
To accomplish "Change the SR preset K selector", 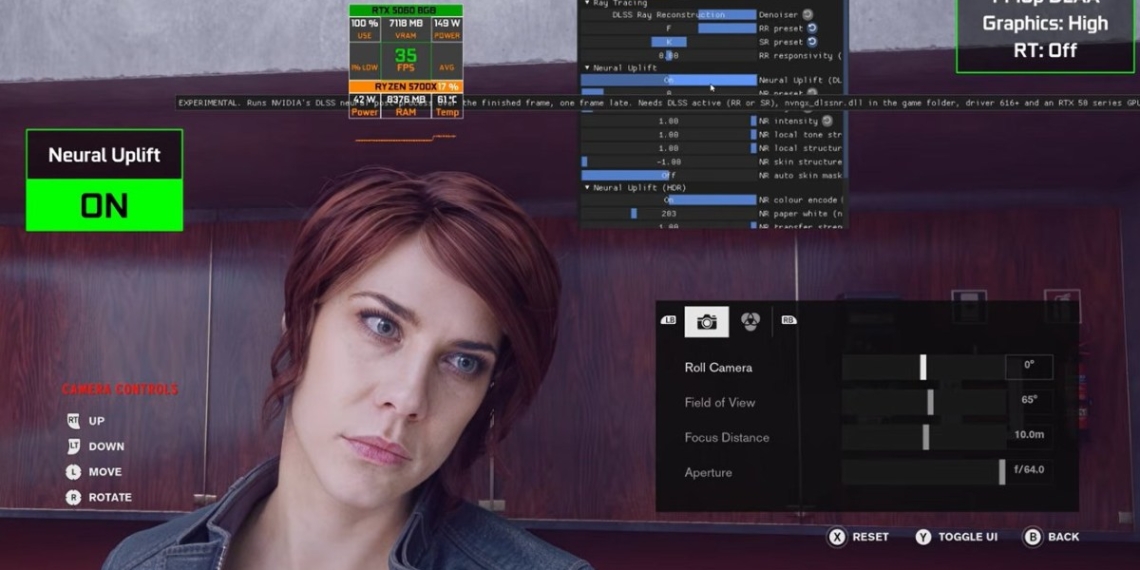I will click(x=668, y=42).
